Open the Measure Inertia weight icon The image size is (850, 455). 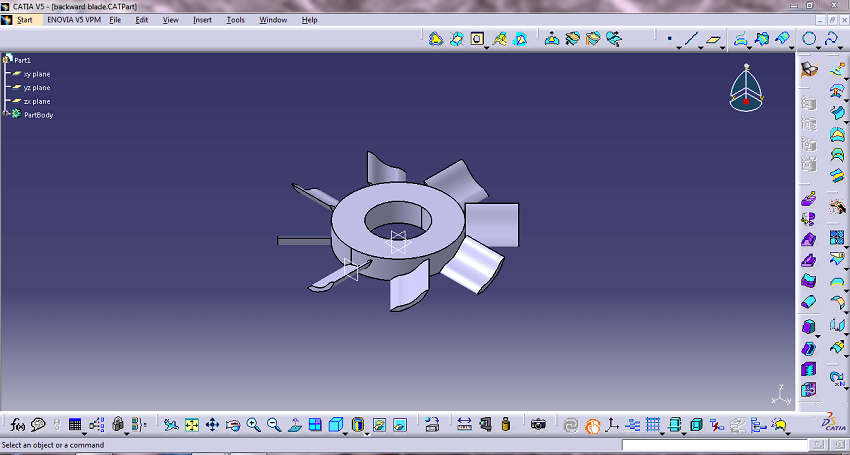[506, 425]
